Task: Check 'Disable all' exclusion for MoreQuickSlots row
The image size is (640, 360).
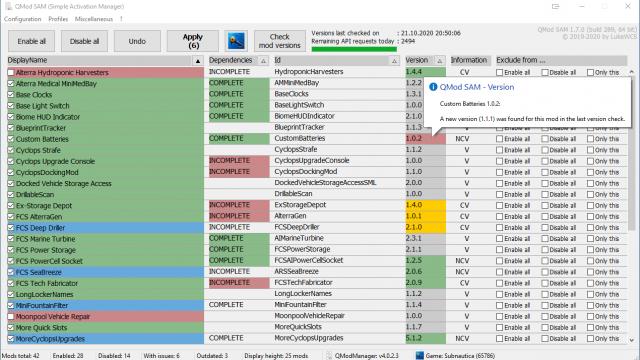Action: 545,328
